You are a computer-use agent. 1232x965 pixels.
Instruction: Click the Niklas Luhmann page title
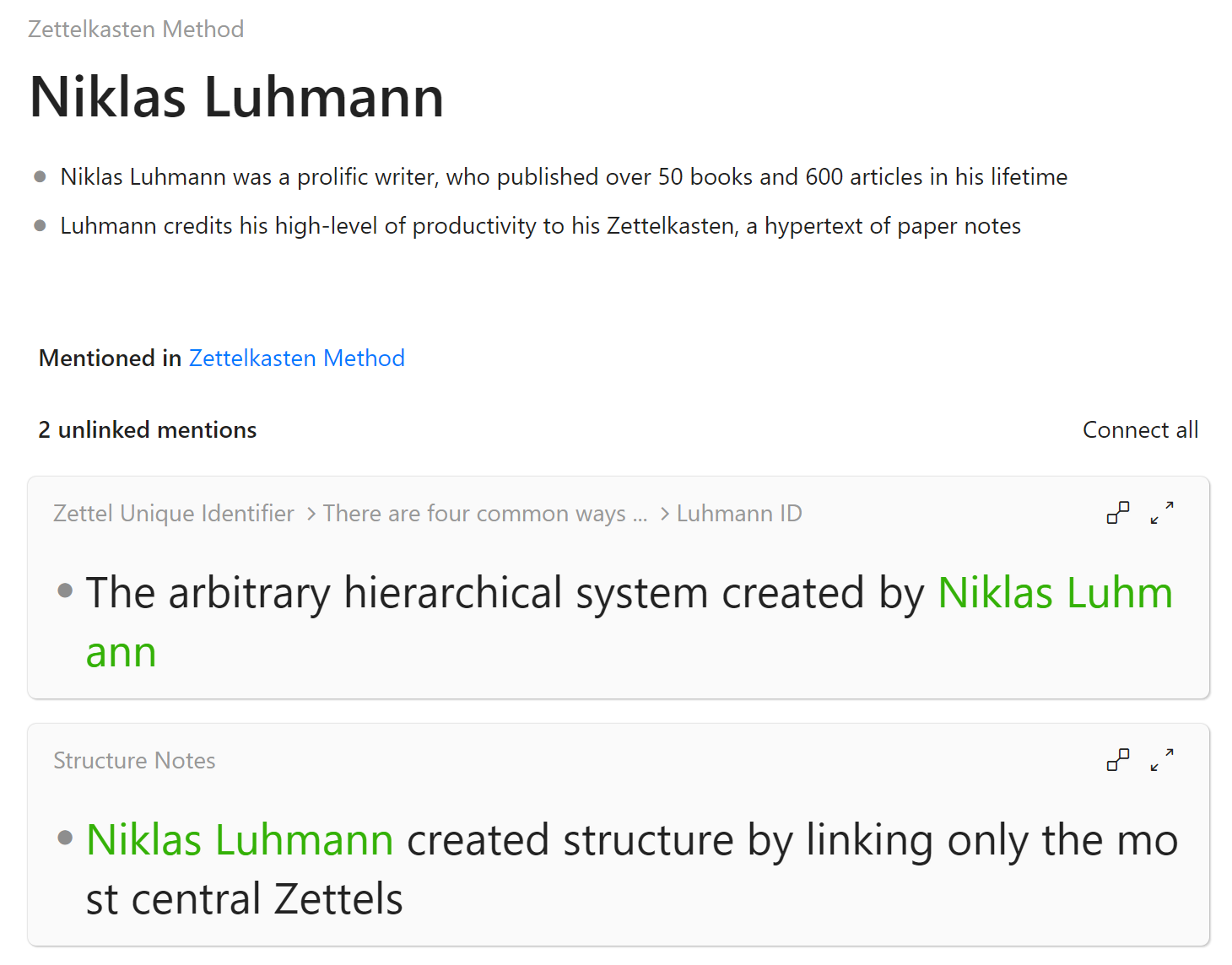[236, 97]
